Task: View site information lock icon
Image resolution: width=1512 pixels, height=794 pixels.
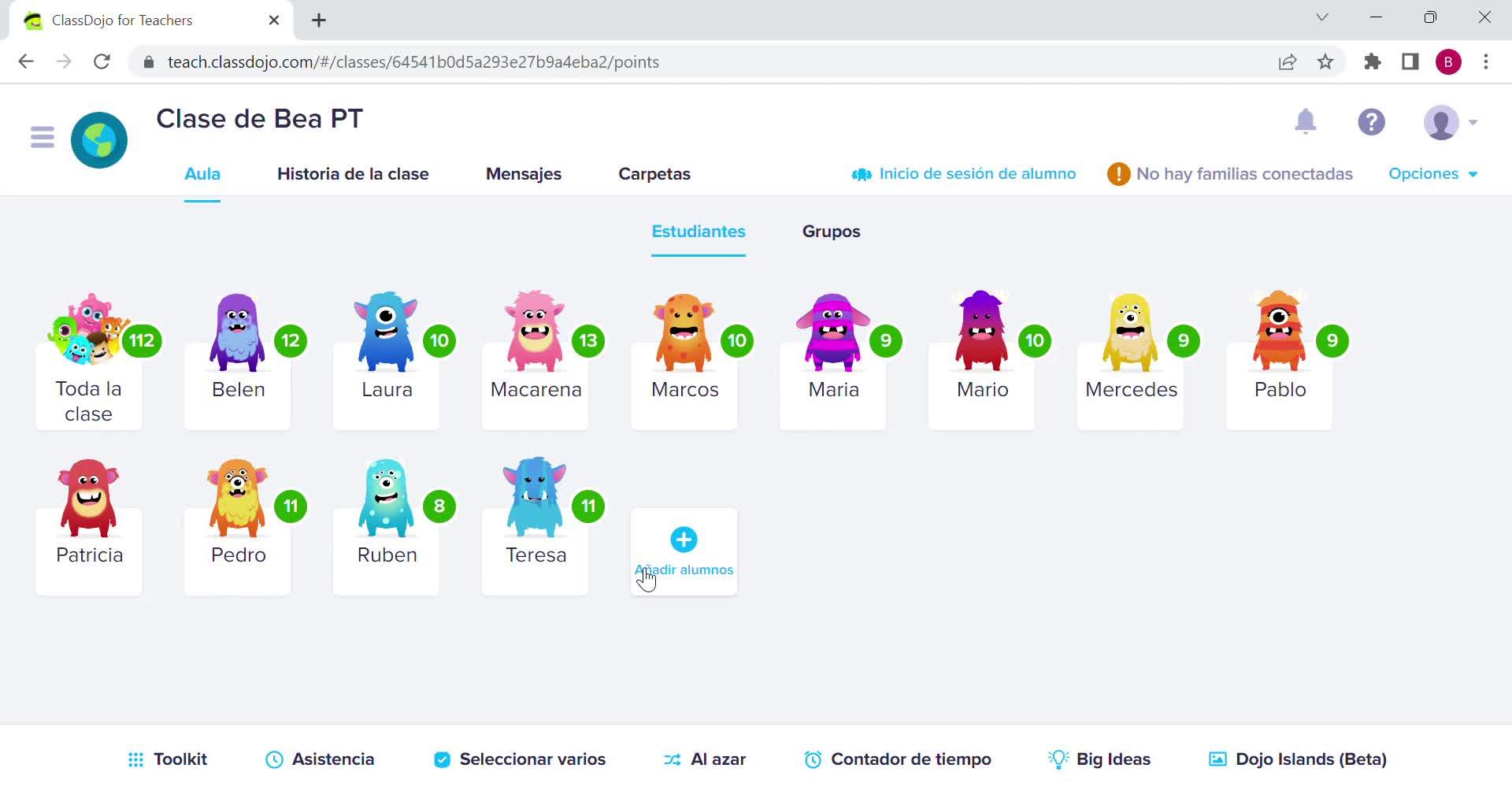Action: (148, 62)
